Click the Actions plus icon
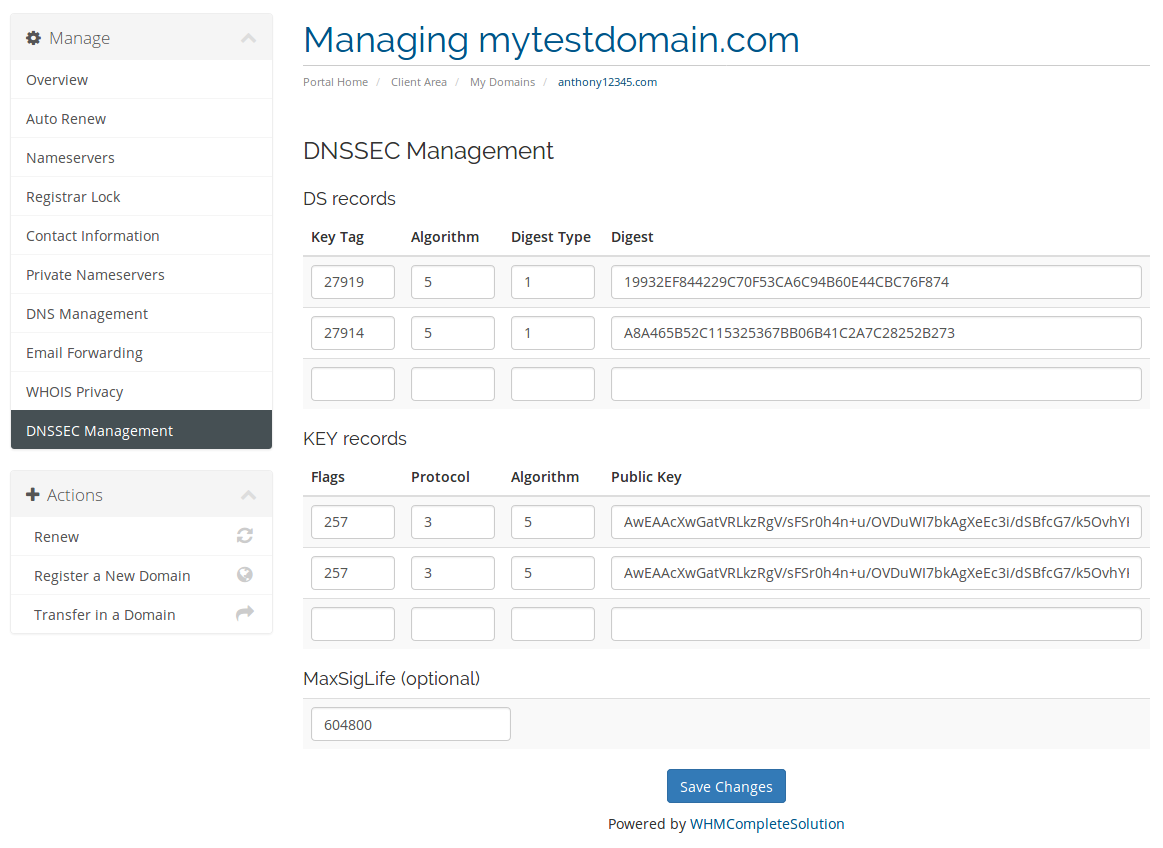The image size is (1163, 848). coord(33,494)
